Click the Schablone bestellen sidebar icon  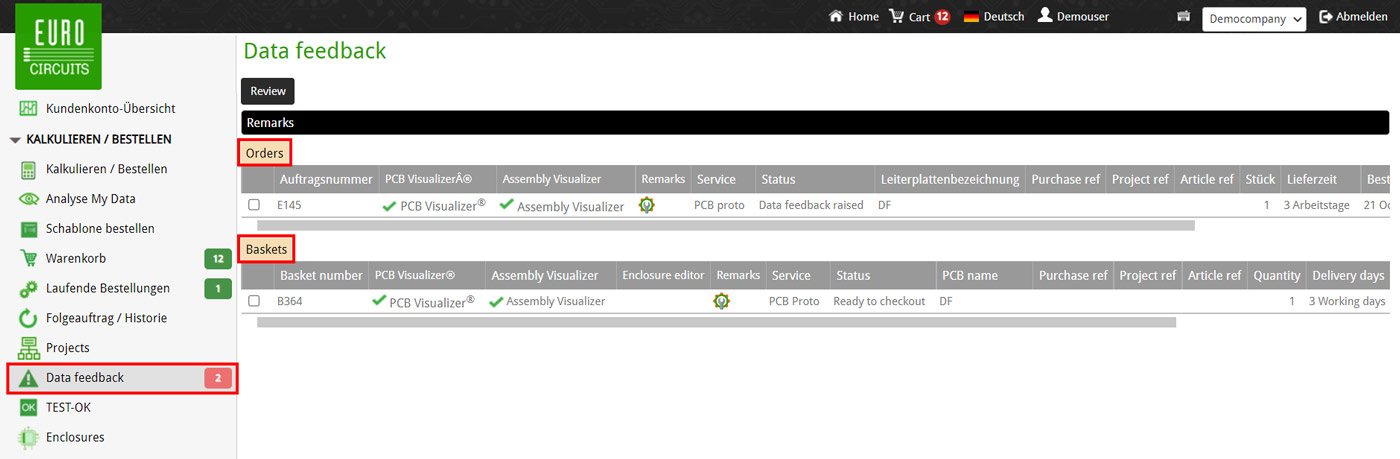tap(28, 229)
